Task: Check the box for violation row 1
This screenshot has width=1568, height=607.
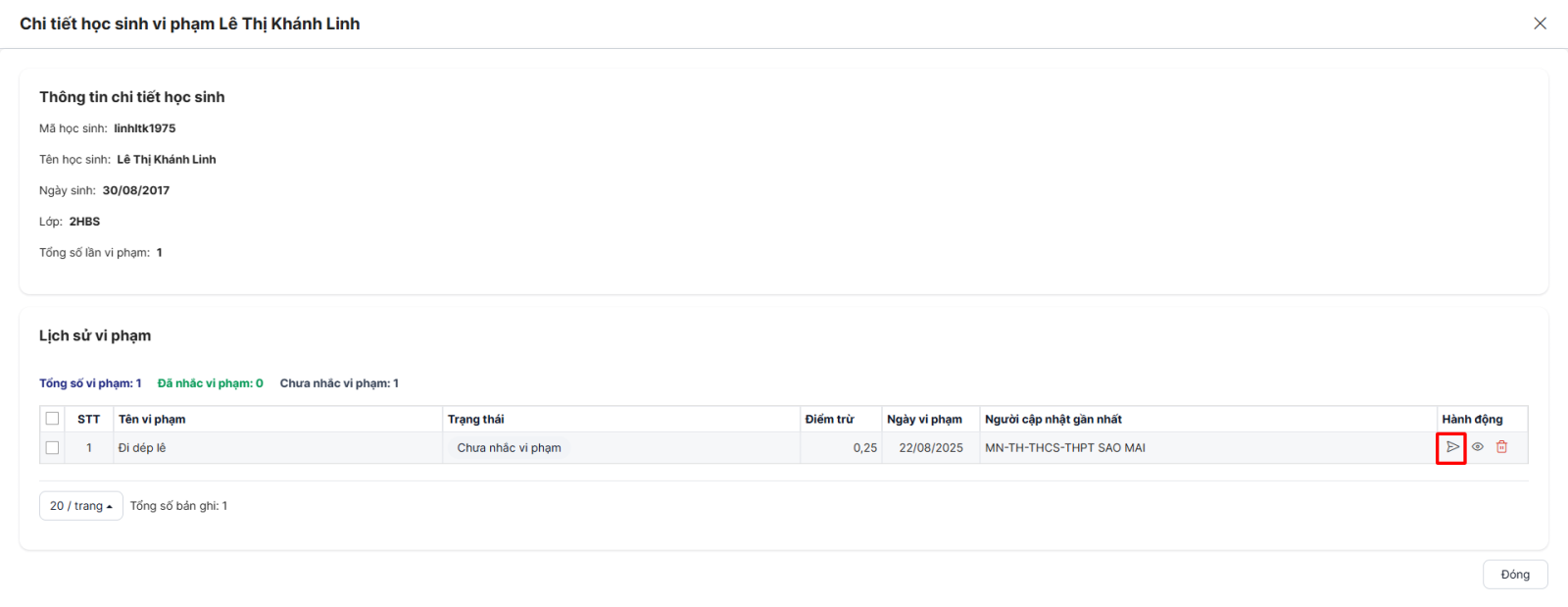Action: (x=53, y=448)
